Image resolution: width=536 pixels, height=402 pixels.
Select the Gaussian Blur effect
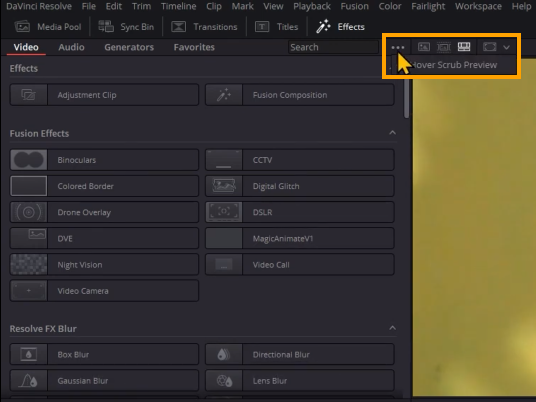point(104,380)
